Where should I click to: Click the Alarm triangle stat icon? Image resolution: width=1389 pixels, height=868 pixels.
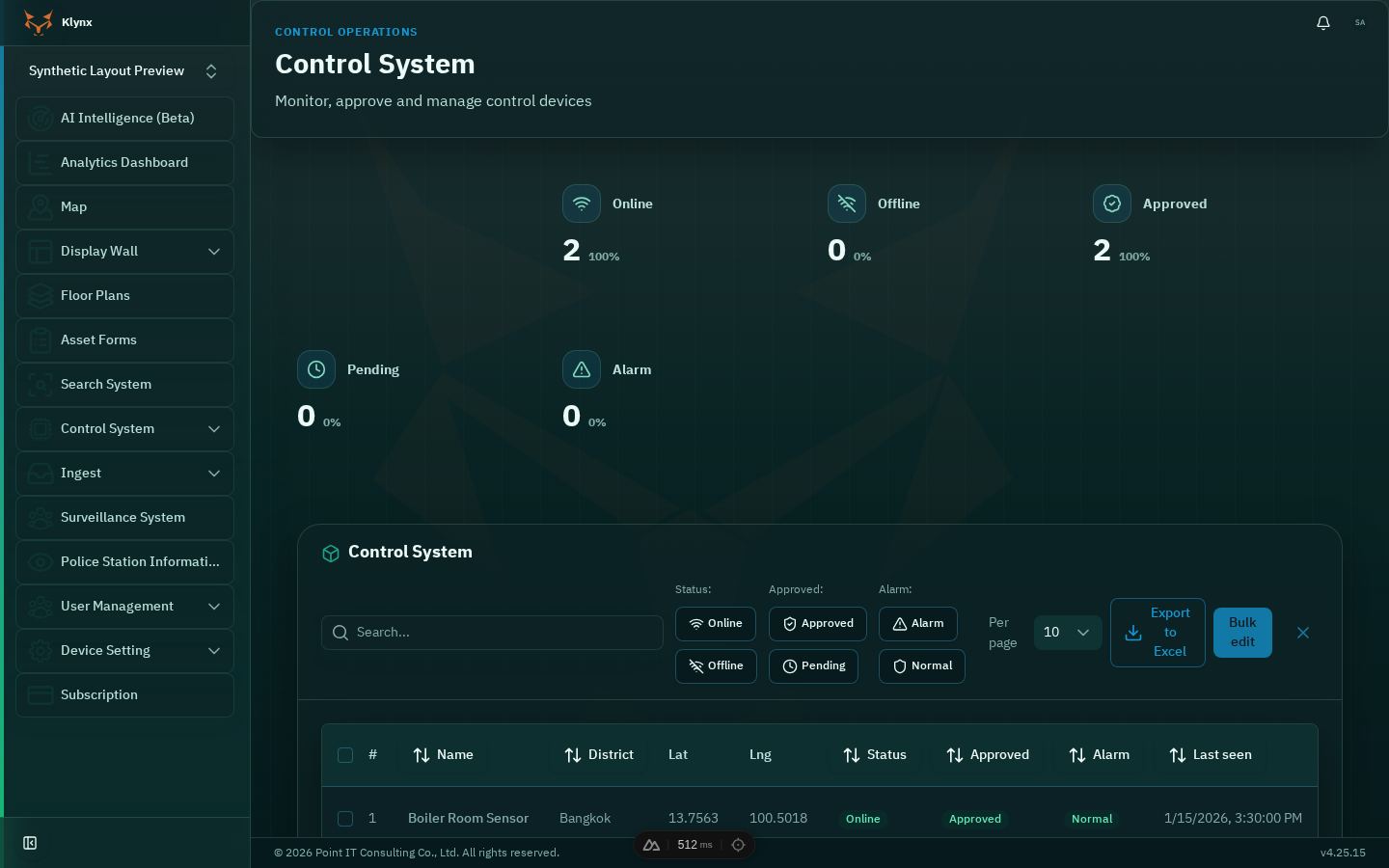582,369
